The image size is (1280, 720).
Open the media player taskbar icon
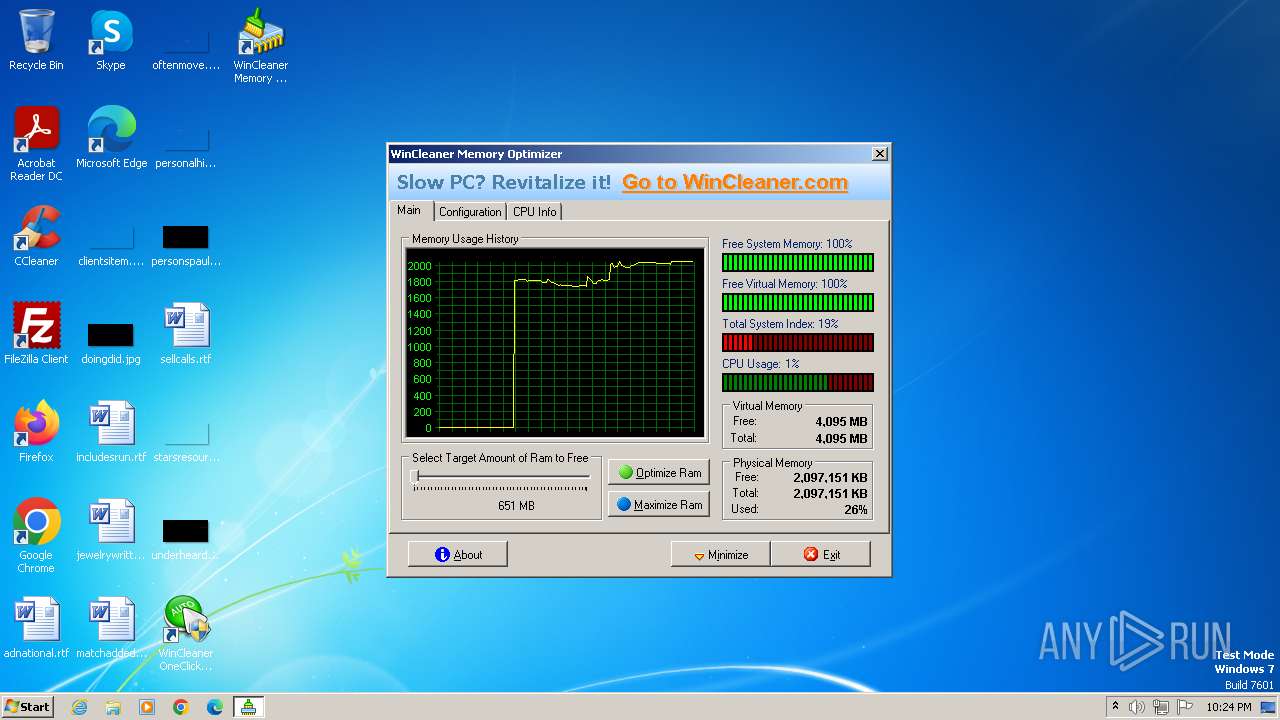[x=147, y=707]
